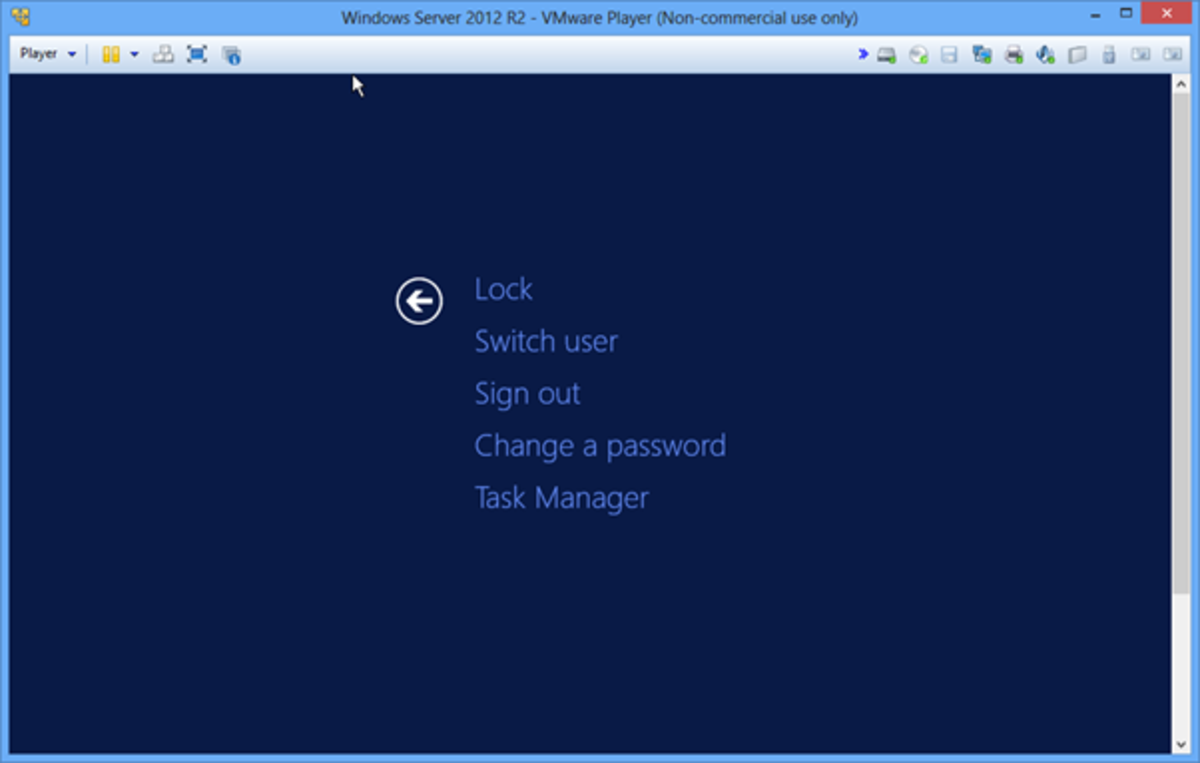Choose Change a password

point(600,445)
